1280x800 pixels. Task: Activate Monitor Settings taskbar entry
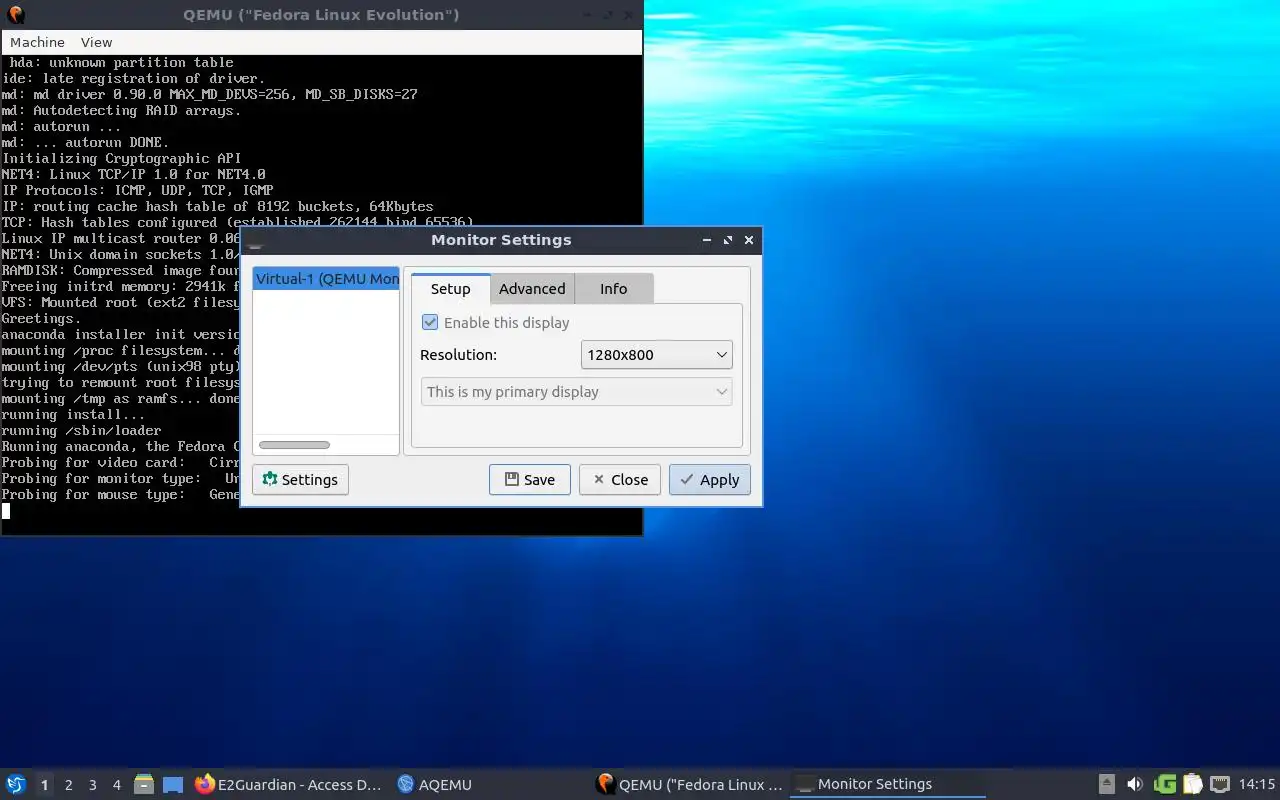click(x=887, y=785)
